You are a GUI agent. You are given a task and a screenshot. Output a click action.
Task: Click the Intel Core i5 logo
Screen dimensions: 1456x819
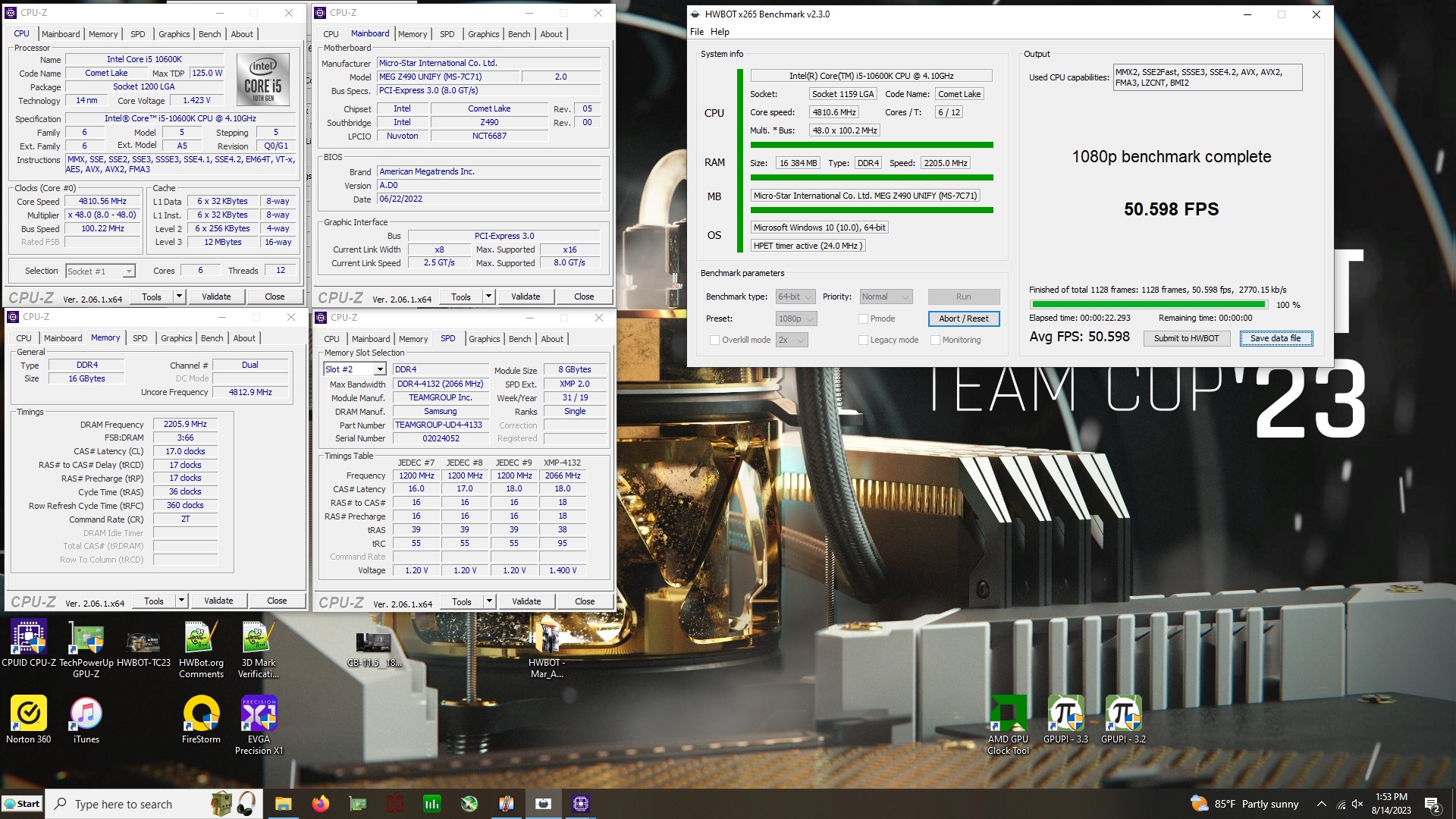(262, 79)
